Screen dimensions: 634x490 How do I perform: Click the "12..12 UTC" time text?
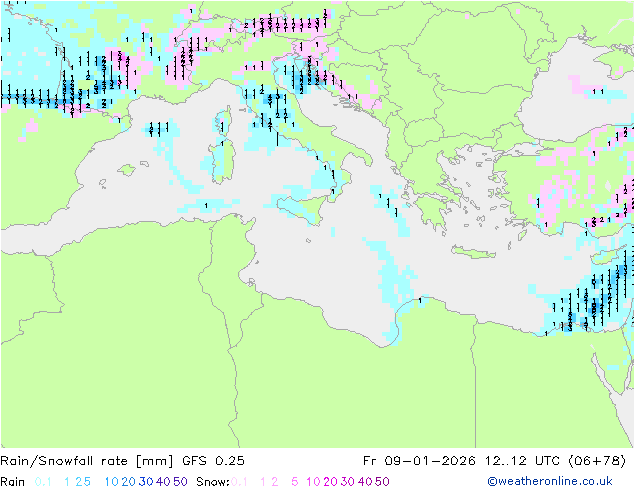click(523, 461)
